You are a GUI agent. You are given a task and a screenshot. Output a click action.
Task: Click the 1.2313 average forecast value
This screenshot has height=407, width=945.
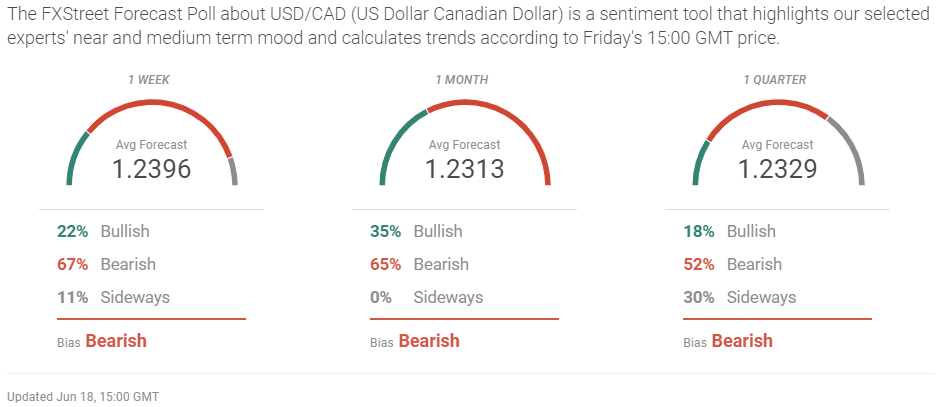click(464, 169)
